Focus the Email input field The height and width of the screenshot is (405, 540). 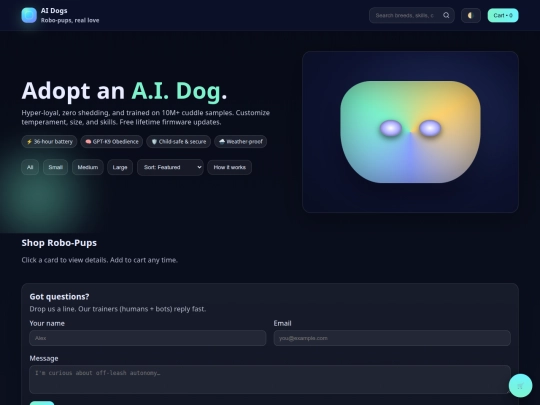[392, 338]
